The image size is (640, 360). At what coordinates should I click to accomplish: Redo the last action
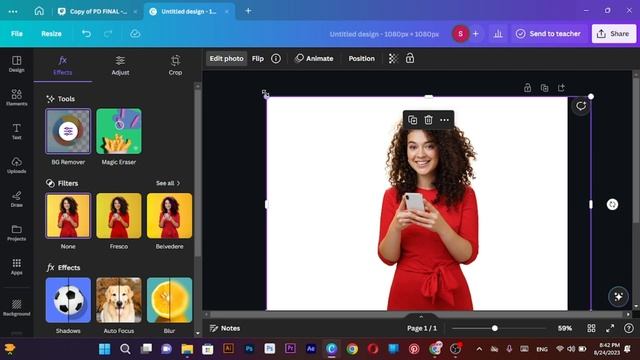108,34
